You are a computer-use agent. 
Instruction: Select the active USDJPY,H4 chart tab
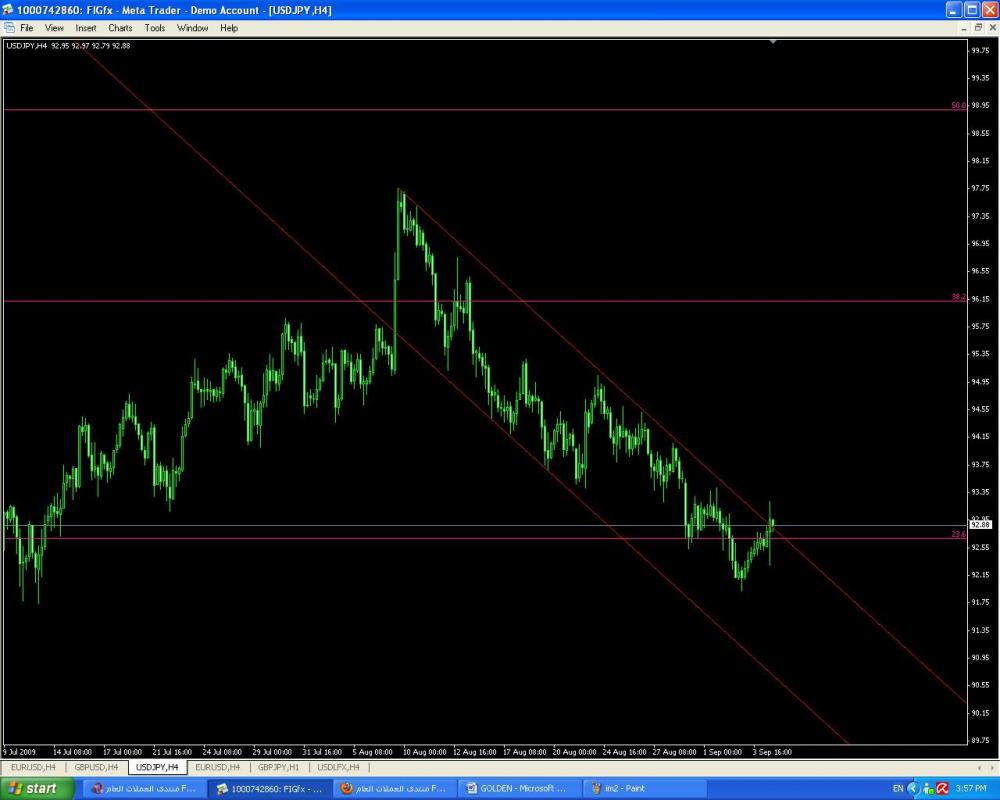157,767
